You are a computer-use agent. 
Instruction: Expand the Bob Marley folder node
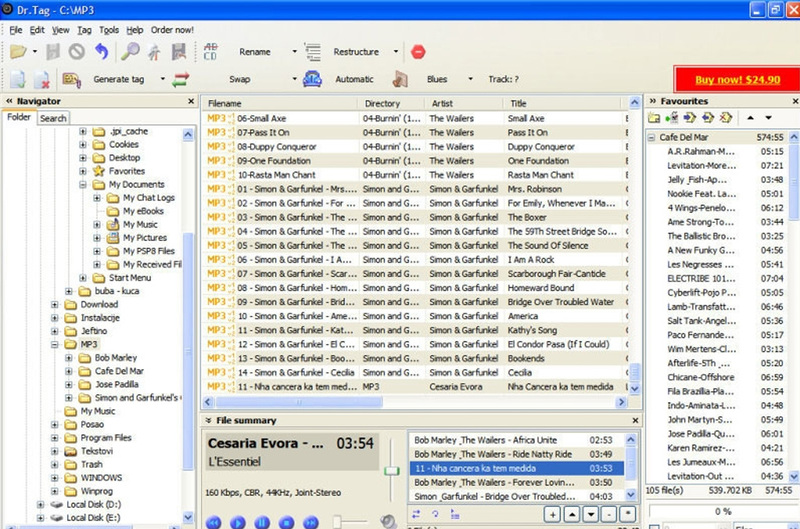click(x=69, y=358)
